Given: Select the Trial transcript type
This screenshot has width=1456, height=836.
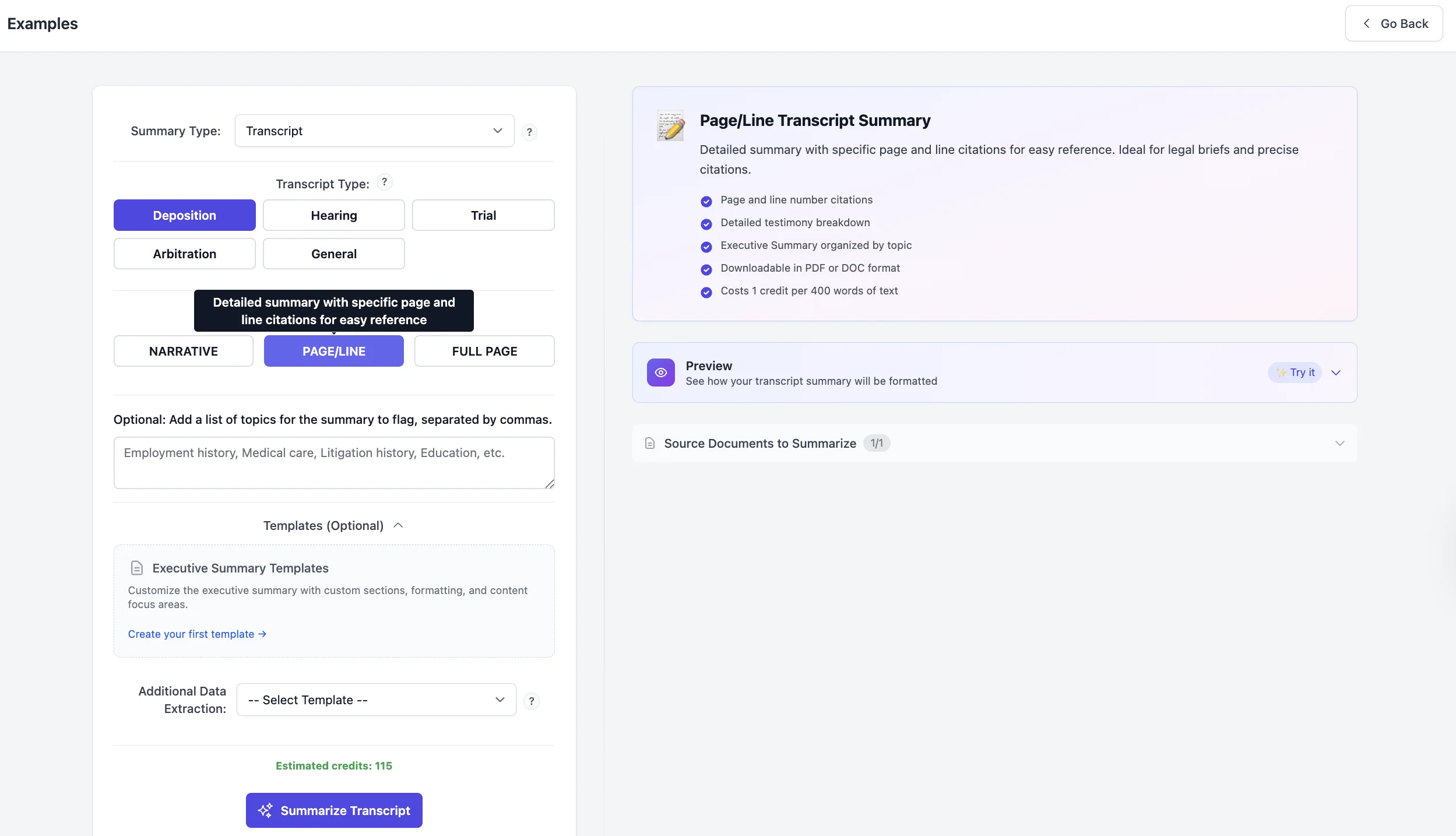Looking at the screenshot, I should (483, 215).
